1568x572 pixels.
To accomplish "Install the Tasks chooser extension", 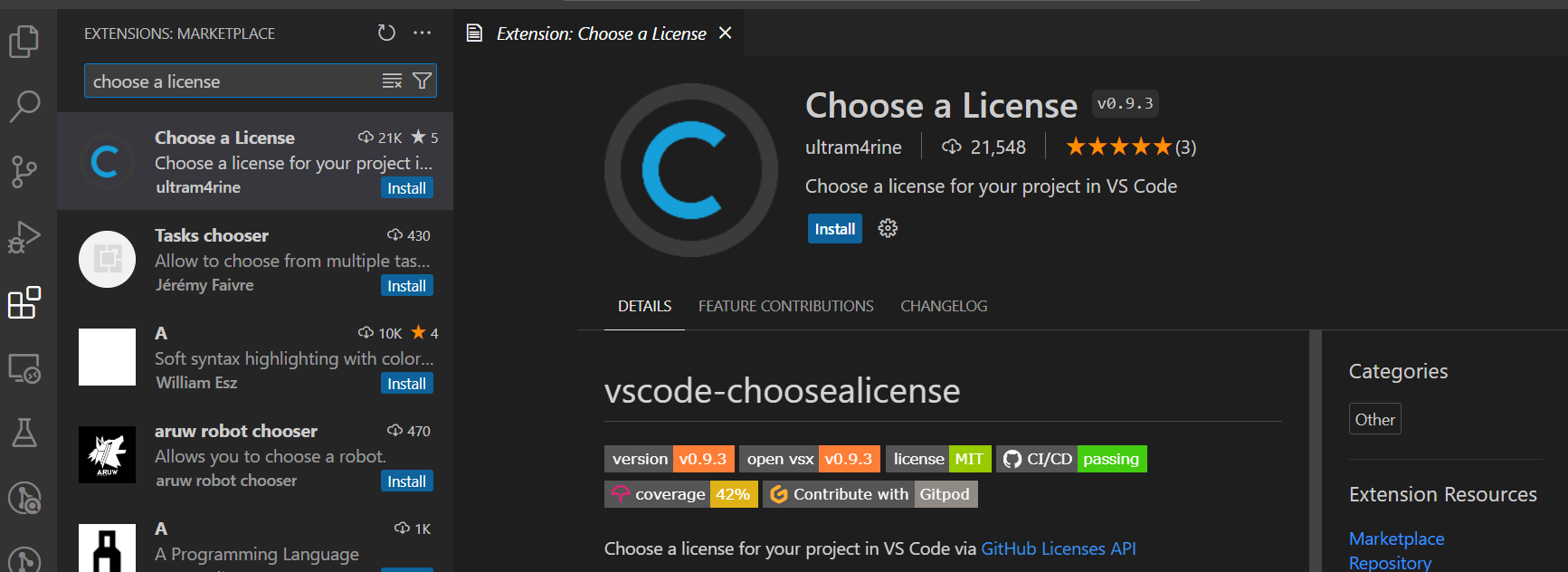I will pos(406,286).
